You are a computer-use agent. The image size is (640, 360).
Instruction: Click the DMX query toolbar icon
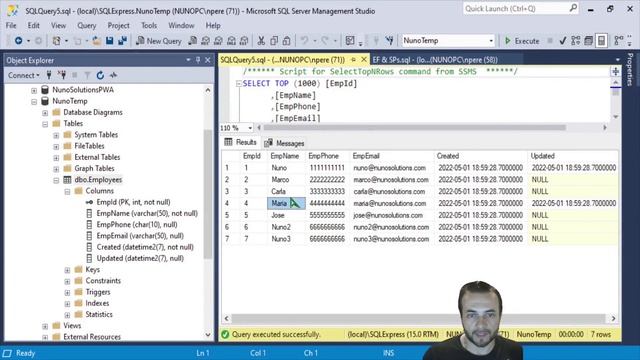pyautogui.click(x=218, y=40)
